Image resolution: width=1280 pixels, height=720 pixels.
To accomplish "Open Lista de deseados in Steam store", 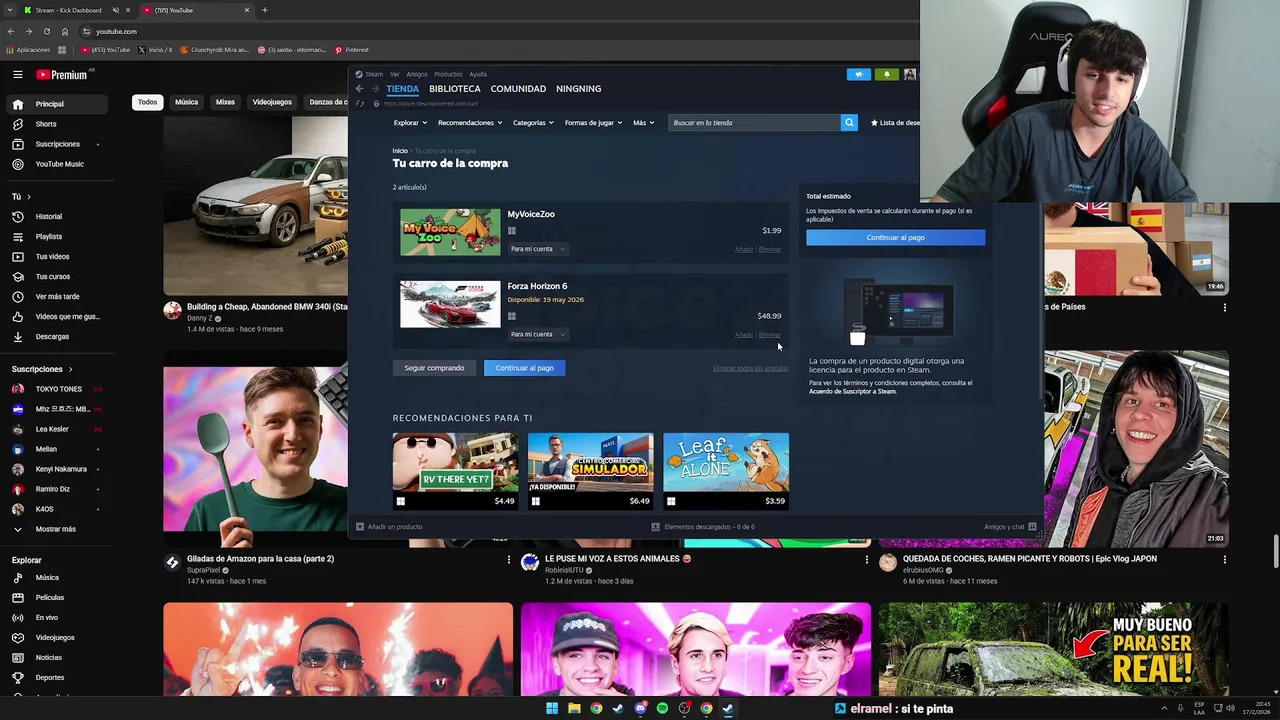I will tap(895, 123).
